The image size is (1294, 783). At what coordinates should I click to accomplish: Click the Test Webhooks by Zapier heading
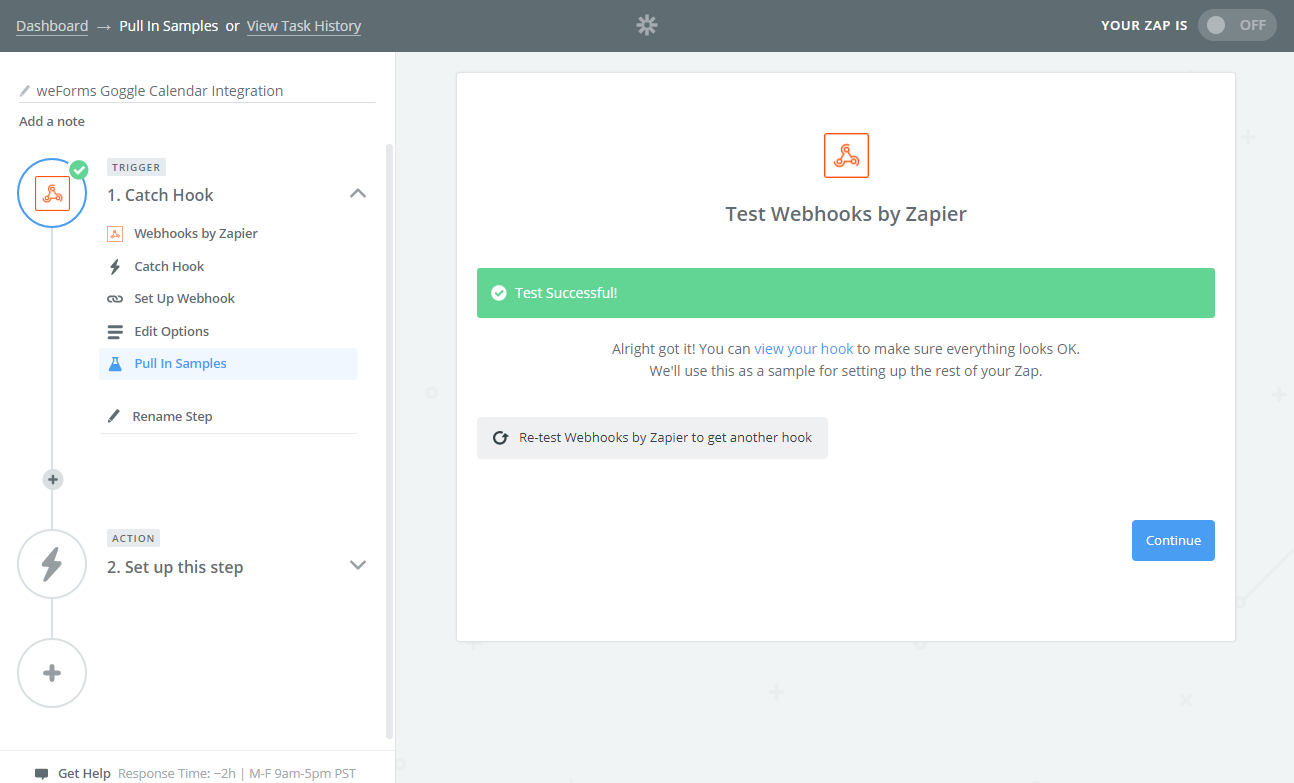point(846,214)
